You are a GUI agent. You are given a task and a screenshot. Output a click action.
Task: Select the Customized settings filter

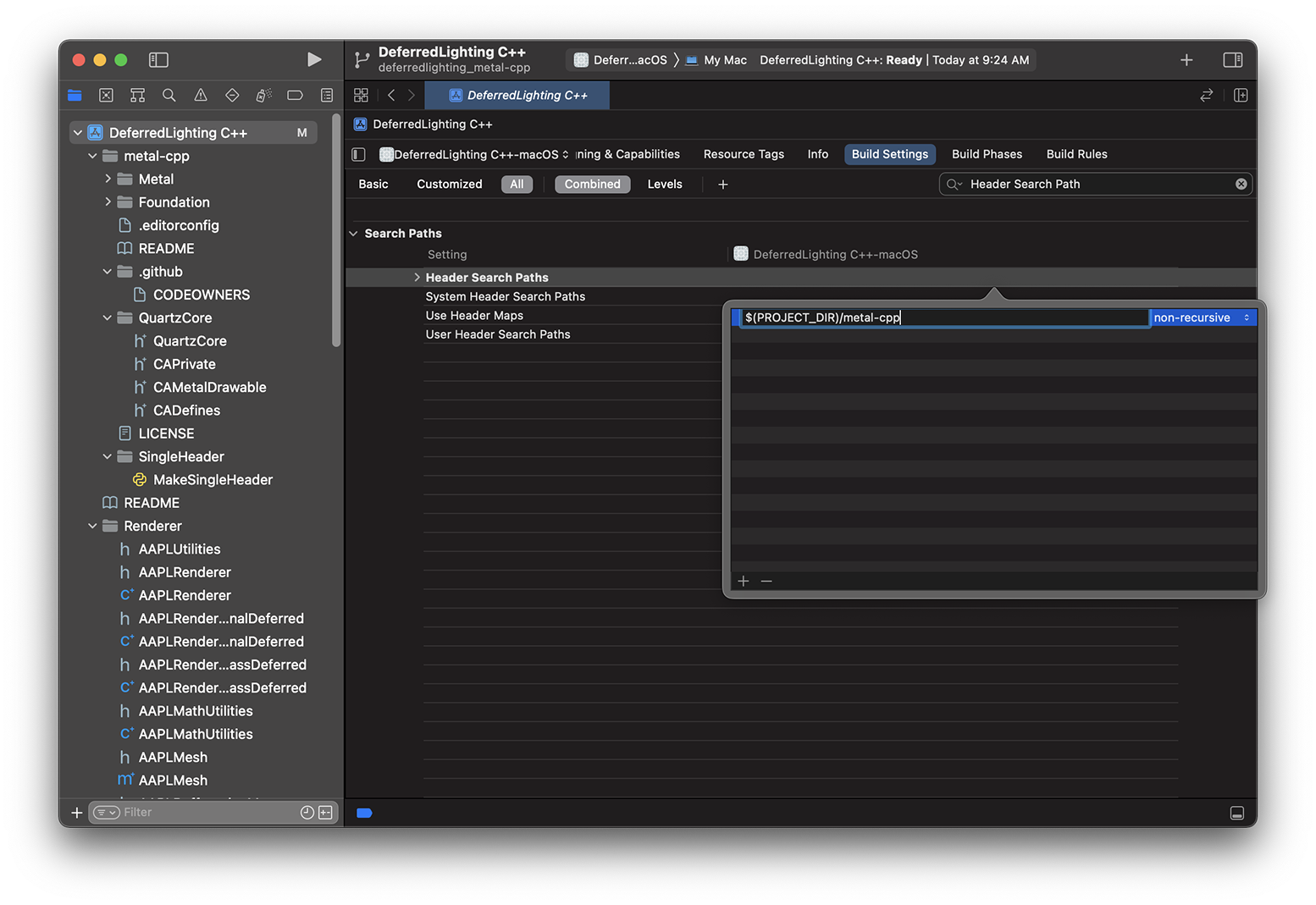(x=449, y=184)
